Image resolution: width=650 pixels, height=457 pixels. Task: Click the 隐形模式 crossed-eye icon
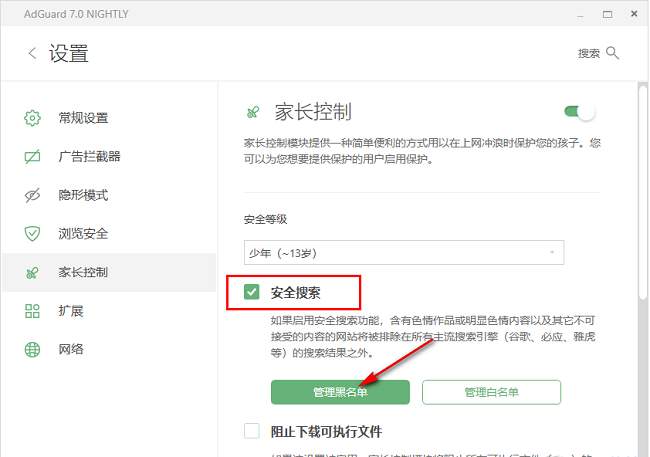(32, 195)
